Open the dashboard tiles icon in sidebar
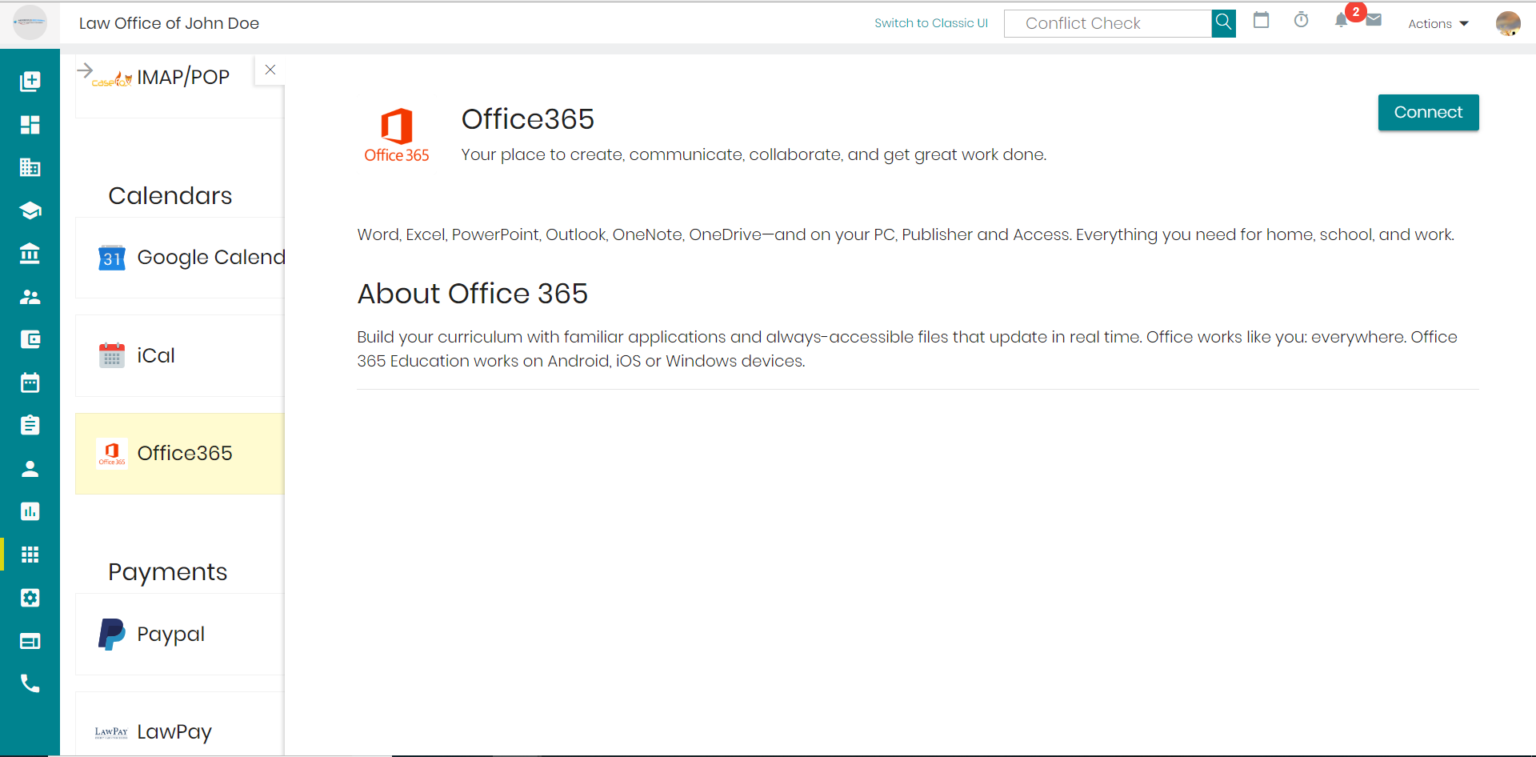 30,125
